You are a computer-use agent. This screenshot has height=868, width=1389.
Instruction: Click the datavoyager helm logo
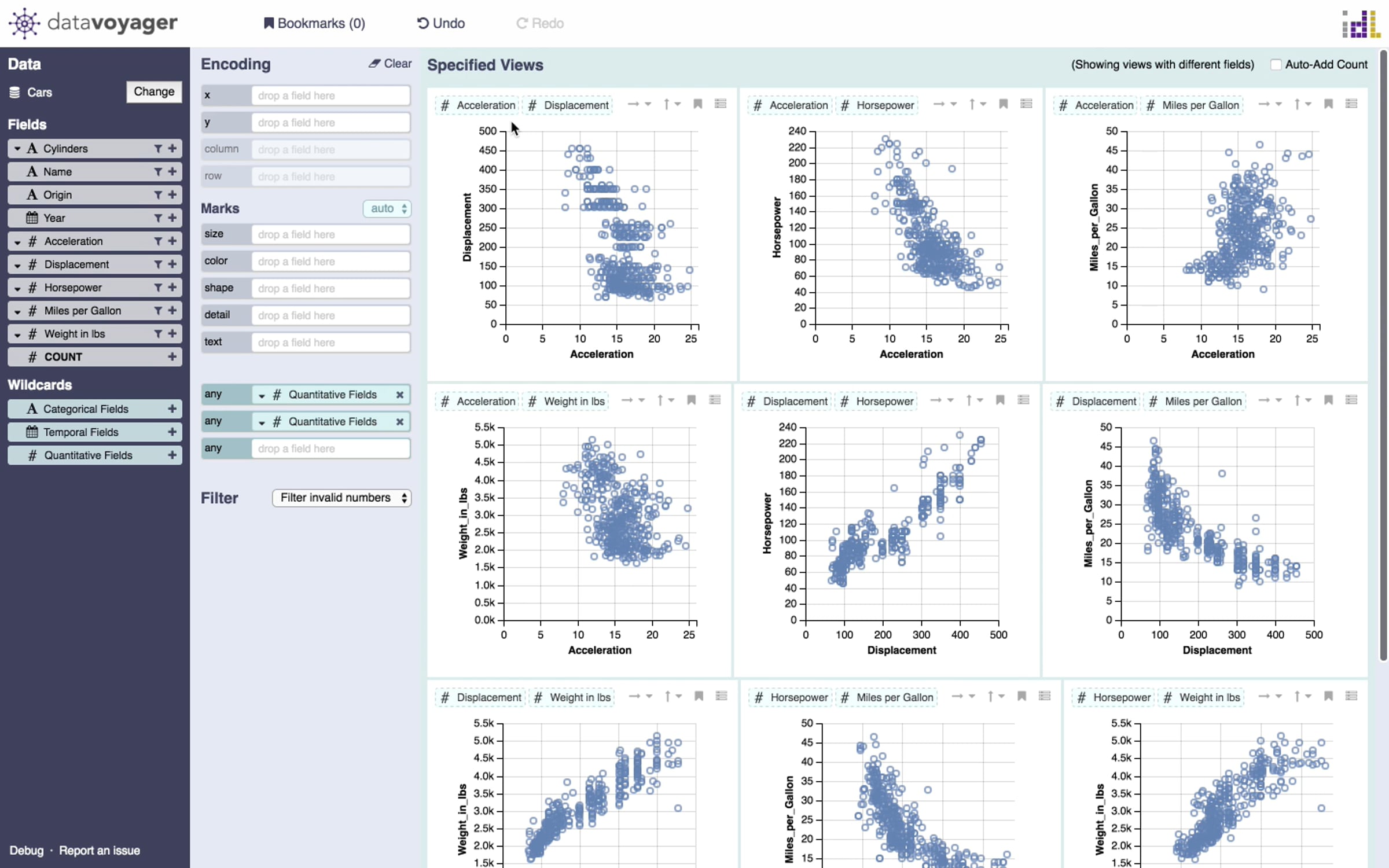pyautogui.click(x=24, y=23)
